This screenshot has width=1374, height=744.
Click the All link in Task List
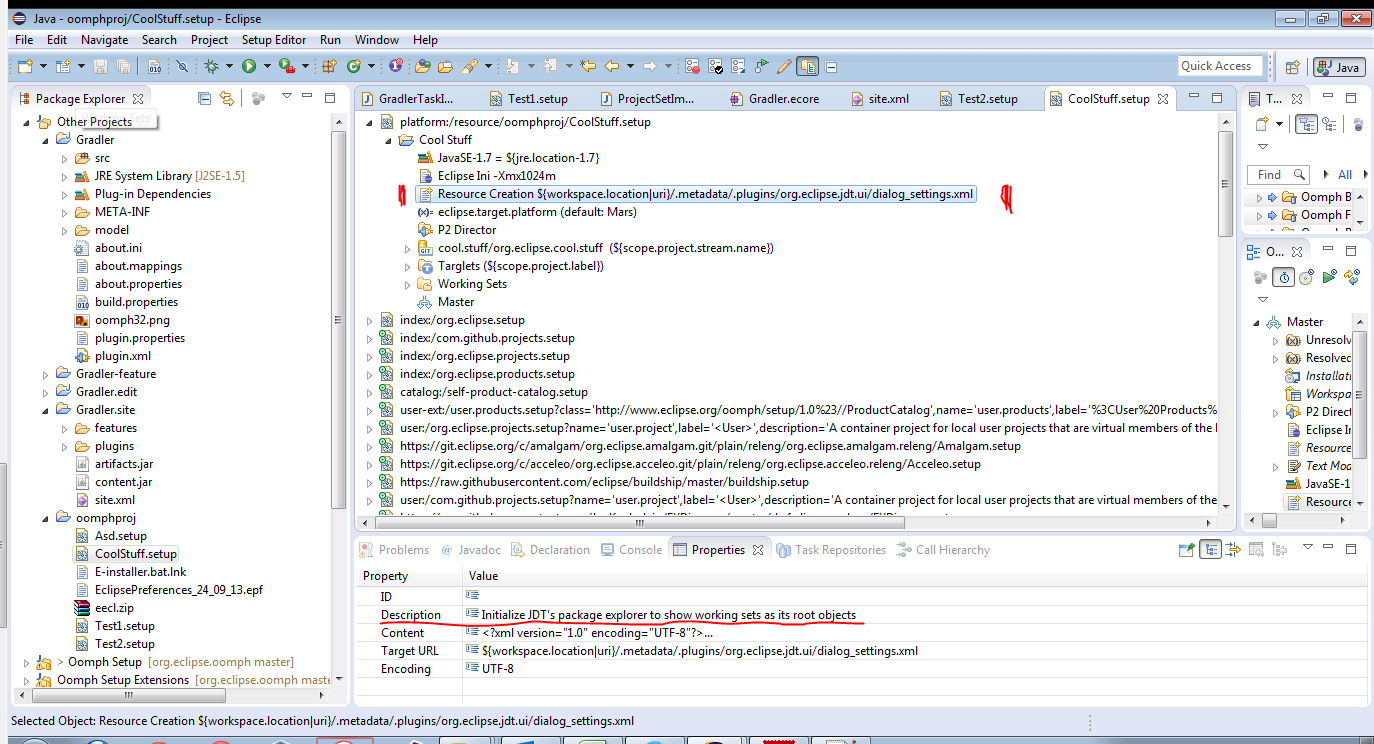pos(1345,174)
